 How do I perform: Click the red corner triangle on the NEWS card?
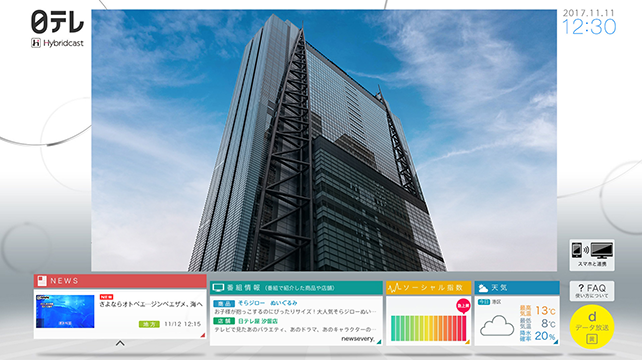click(x=203, y=335)
